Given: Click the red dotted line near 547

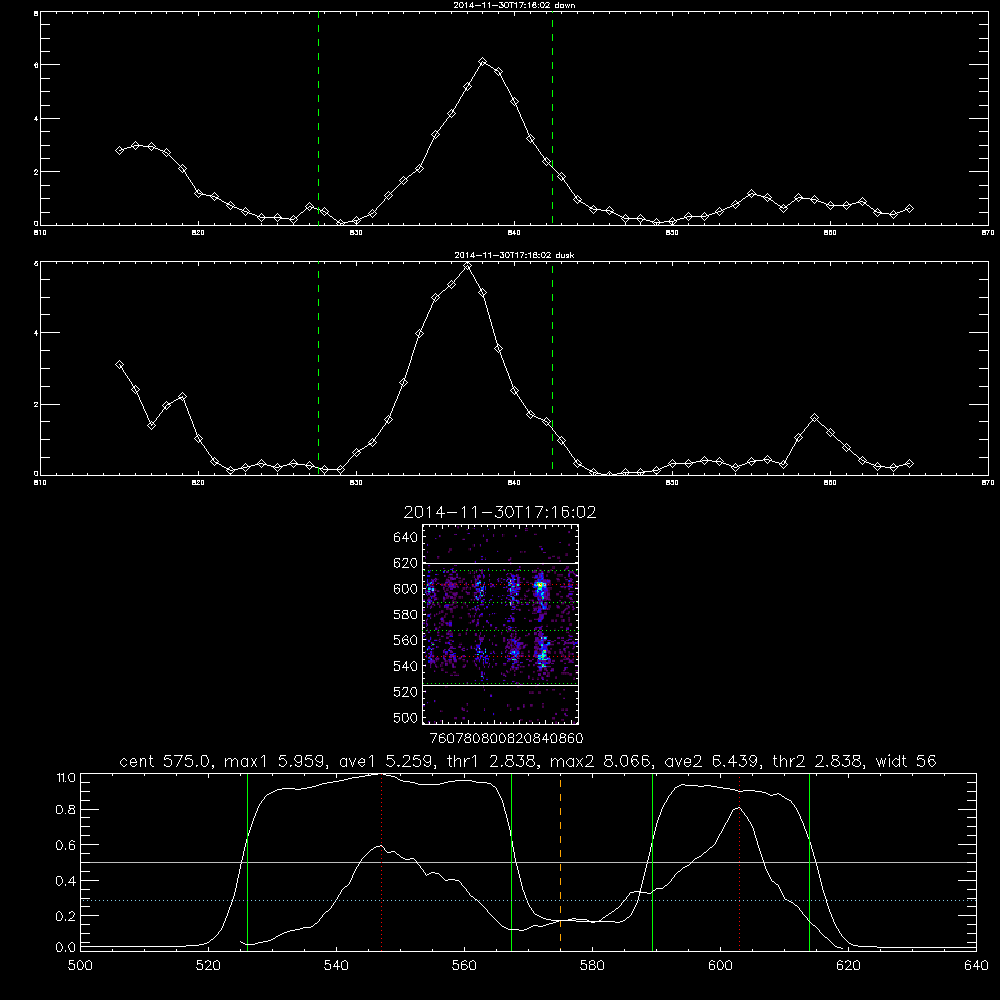Looking at the screenshot, I should click(x=381, y=861).
